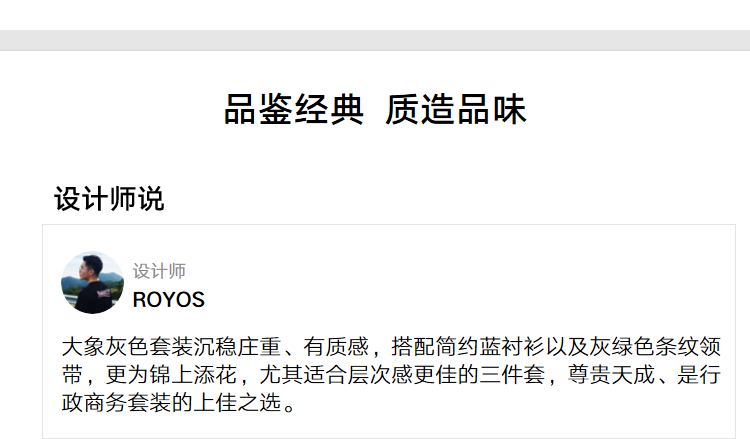The width and height of the screenshot is (750, 439).
Task: Select the 设计师说 section heading
Action: [x=109, y=198]
